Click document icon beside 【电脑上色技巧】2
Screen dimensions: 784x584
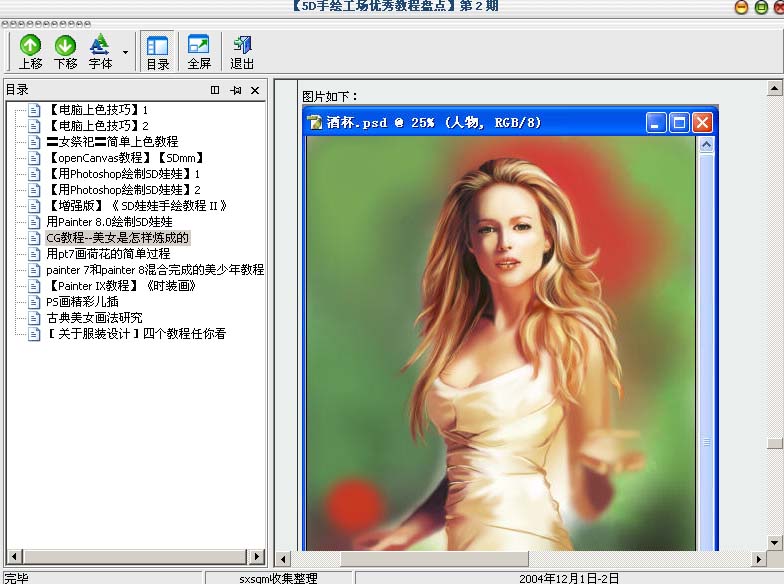34,126
